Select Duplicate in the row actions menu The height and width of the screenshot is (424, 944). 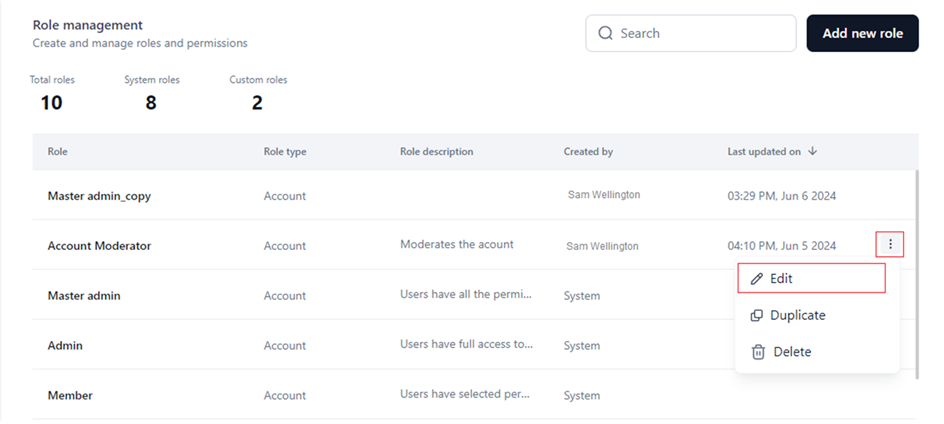797,315
